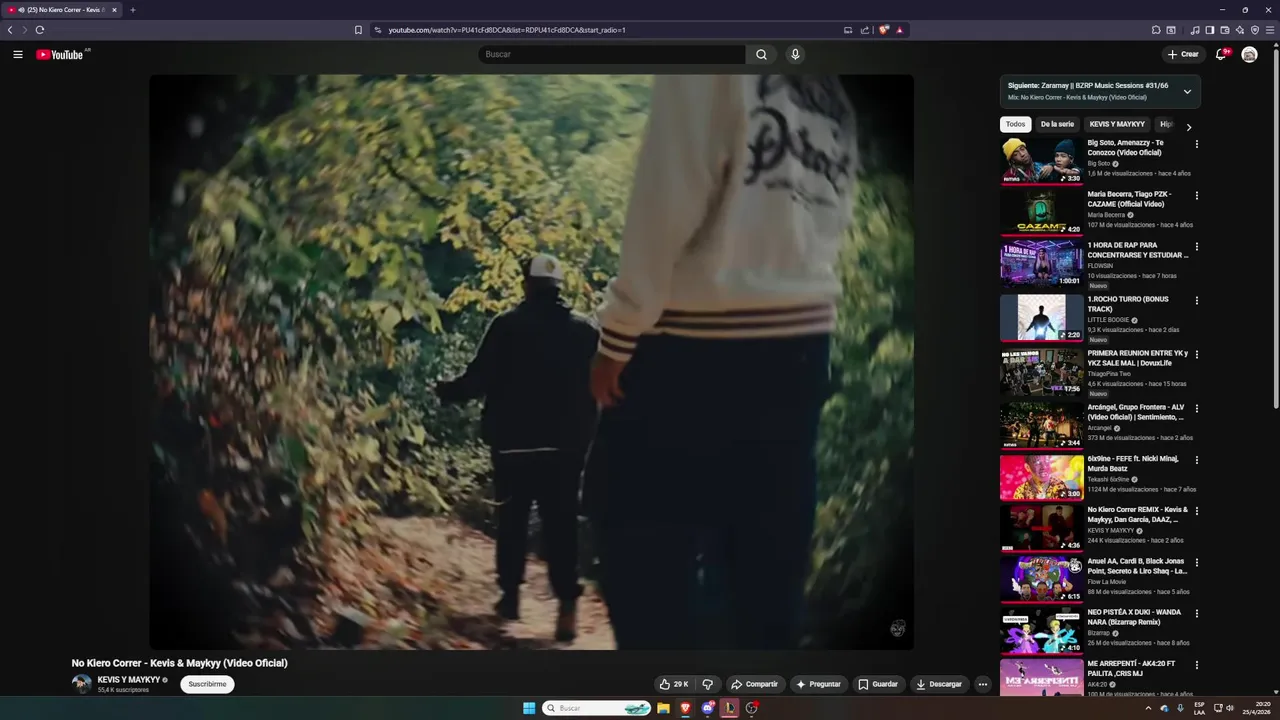Expand the mix playlist queue chevron

[1187, 91]
